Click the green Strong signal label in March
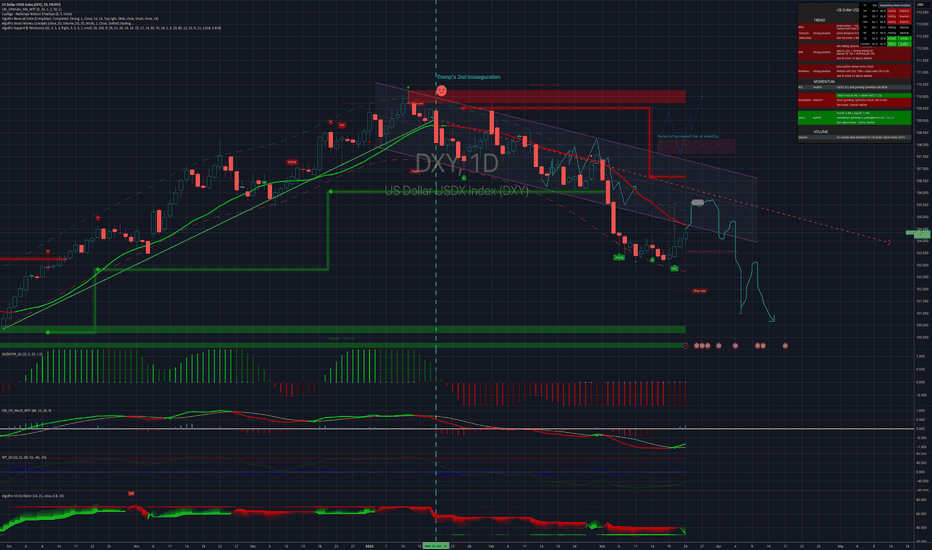 (x=619, y=257)
